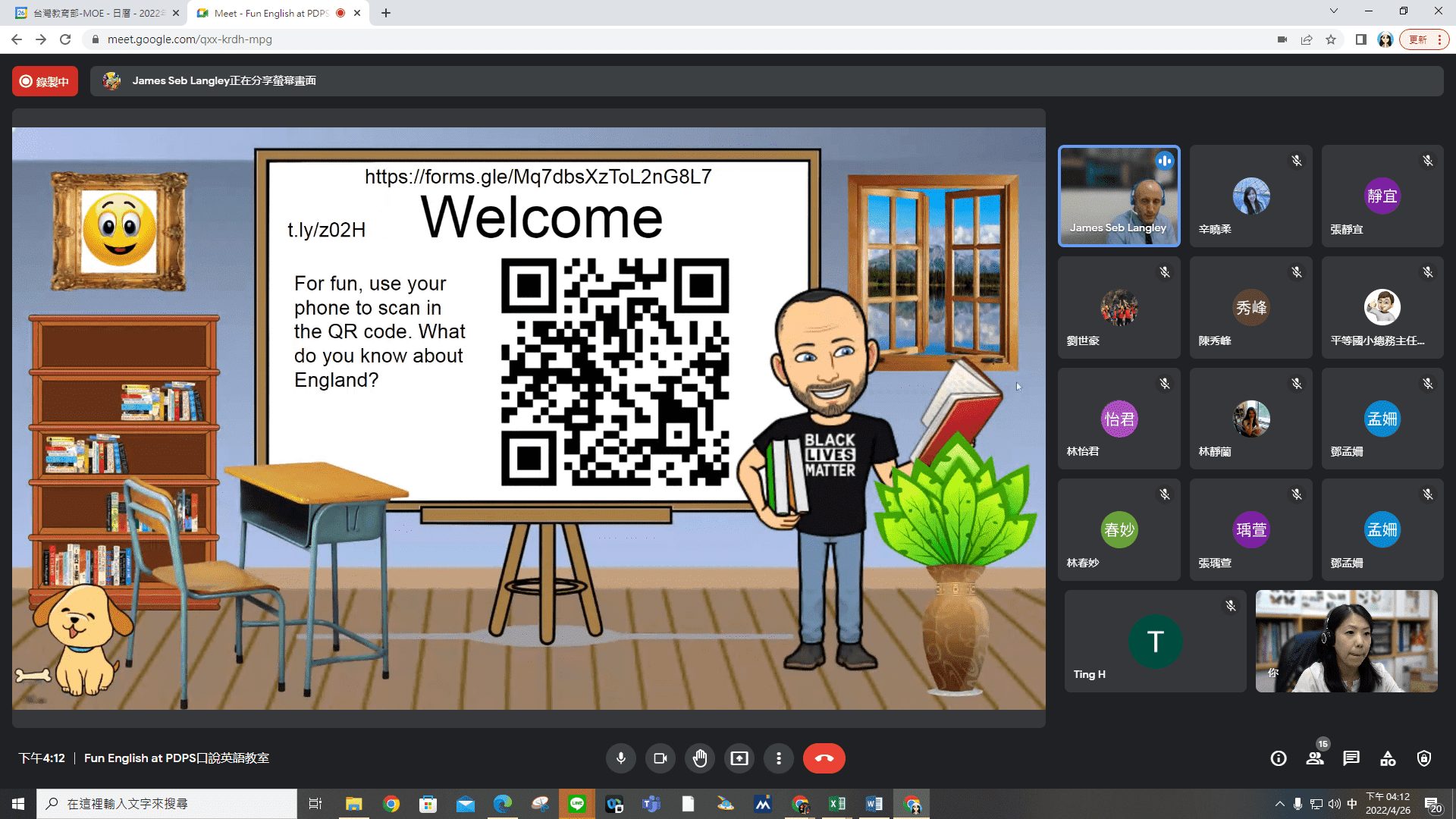Click the red recording indicator

coord(45,81)
